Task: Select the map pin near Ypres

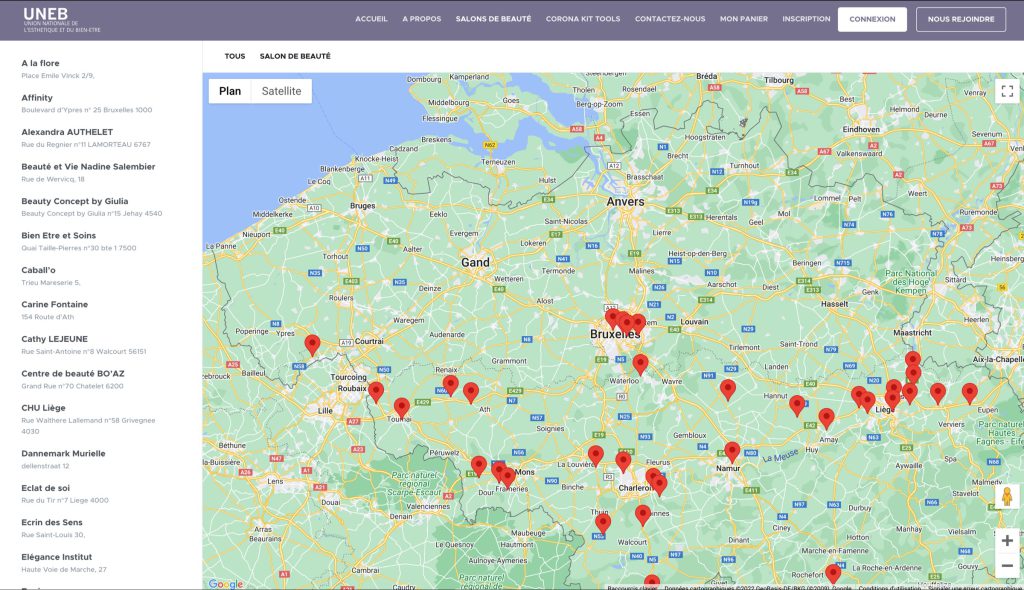Action: coord(312,344)
